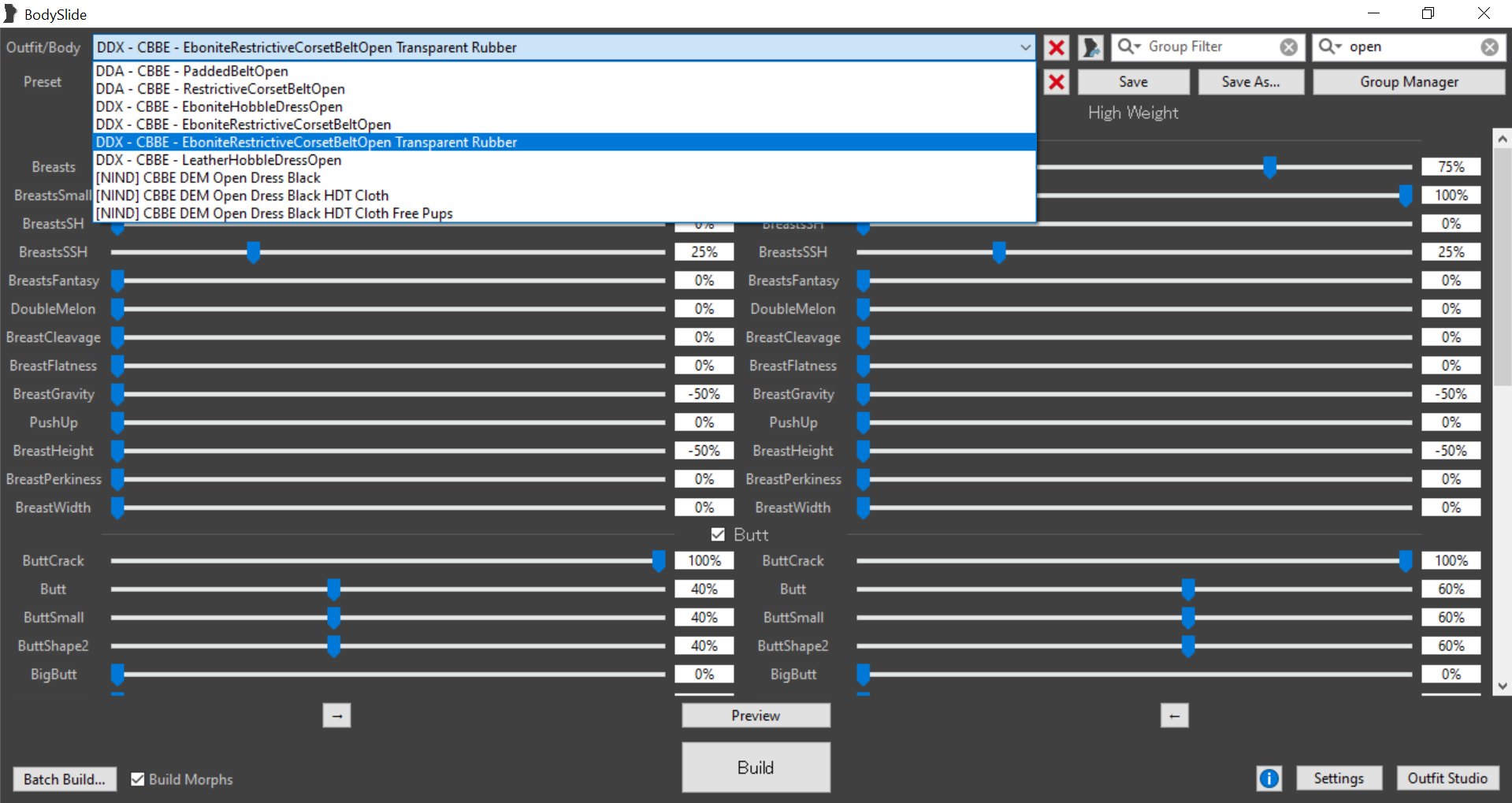Click the high weight Breasts 75% value field

1451,167
